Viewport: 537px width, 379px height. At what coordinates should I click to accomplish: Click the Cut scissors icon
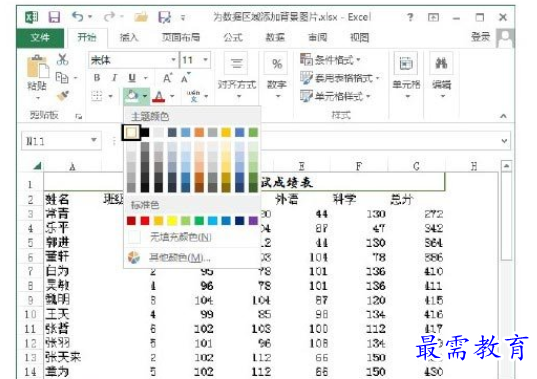tap(62, 59)
